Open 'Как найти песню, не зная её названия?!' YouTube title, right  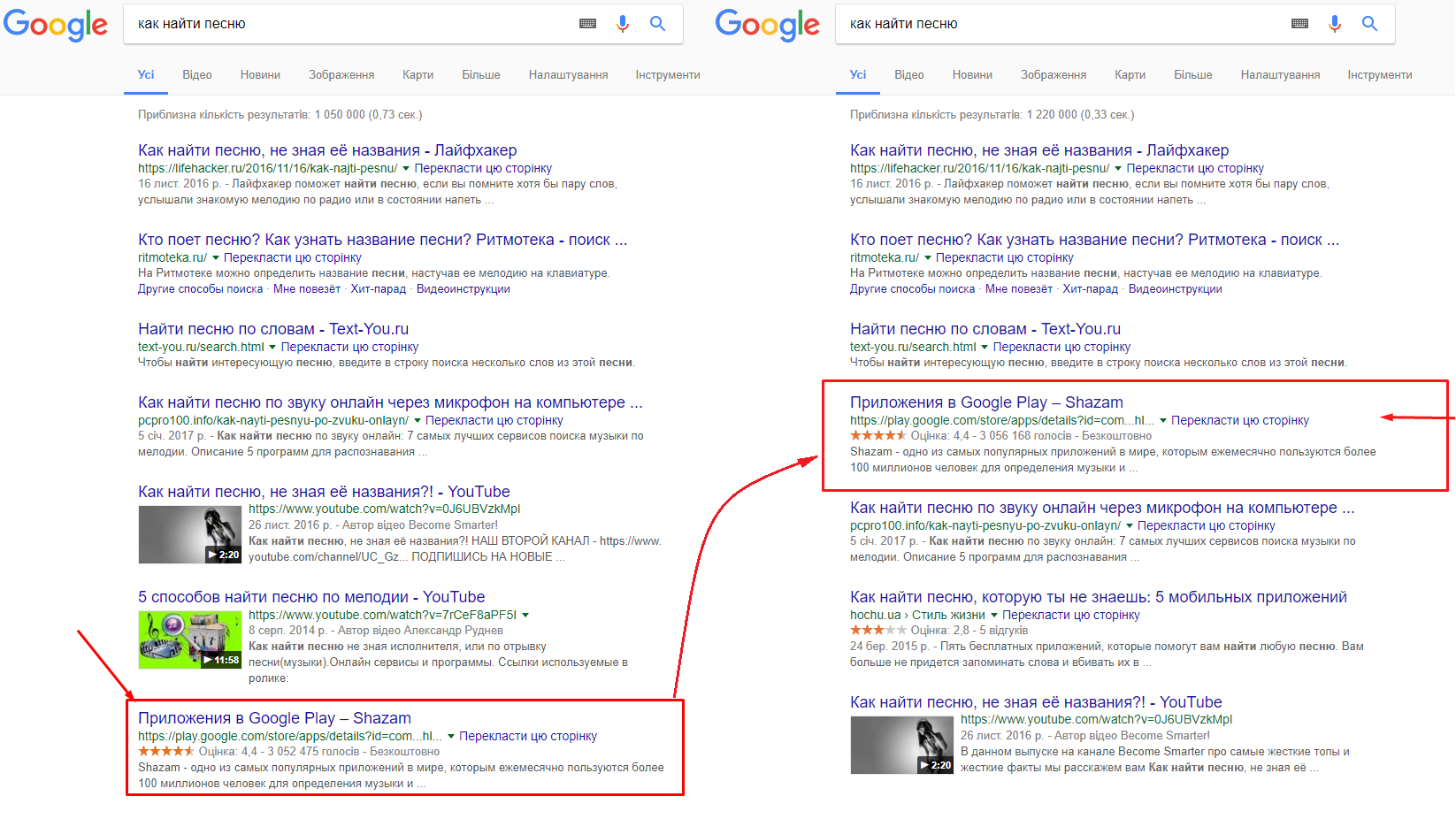point(1036,702)
